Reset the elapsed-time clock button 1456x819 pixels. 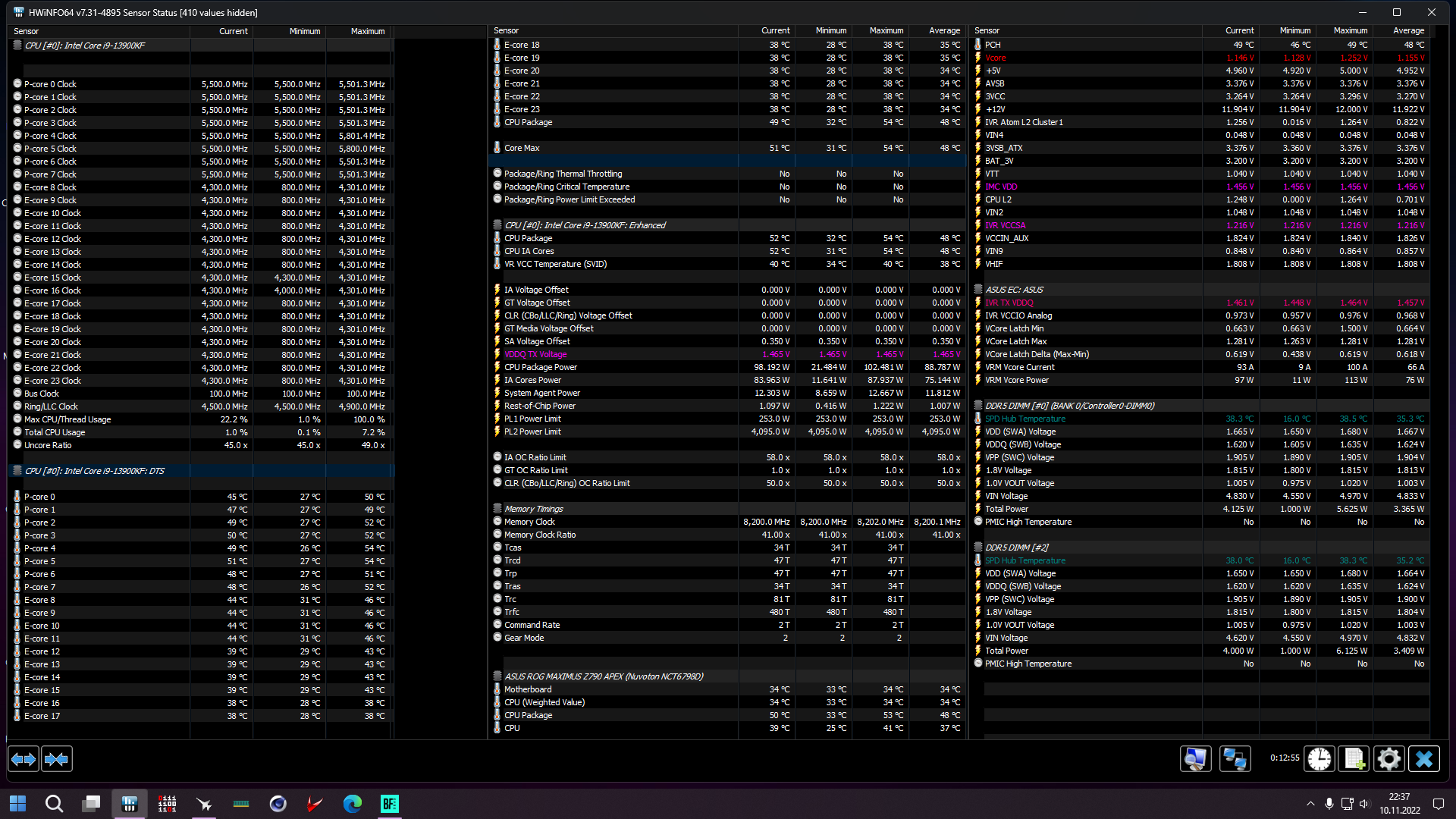(x=1319, y=759)
